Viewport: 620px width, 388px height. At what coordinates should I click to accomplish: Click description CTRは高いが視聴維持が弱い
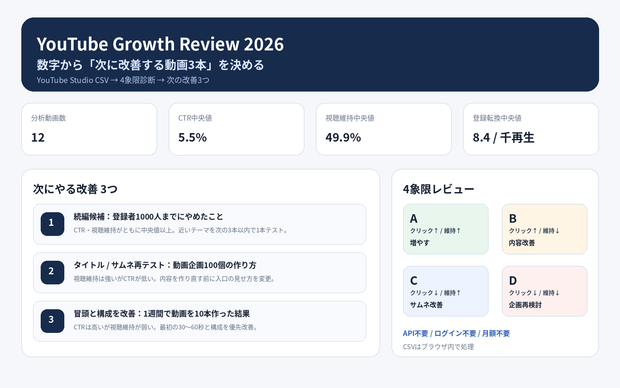click(166, 327)
